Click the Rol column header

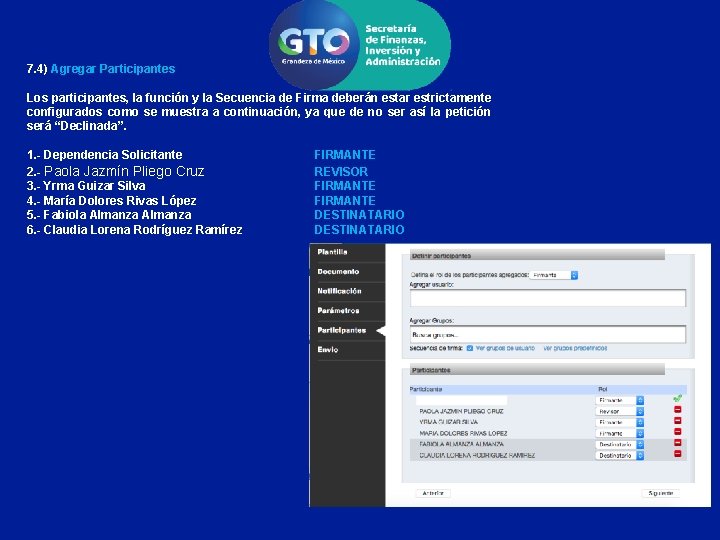[x=602, y=389]
